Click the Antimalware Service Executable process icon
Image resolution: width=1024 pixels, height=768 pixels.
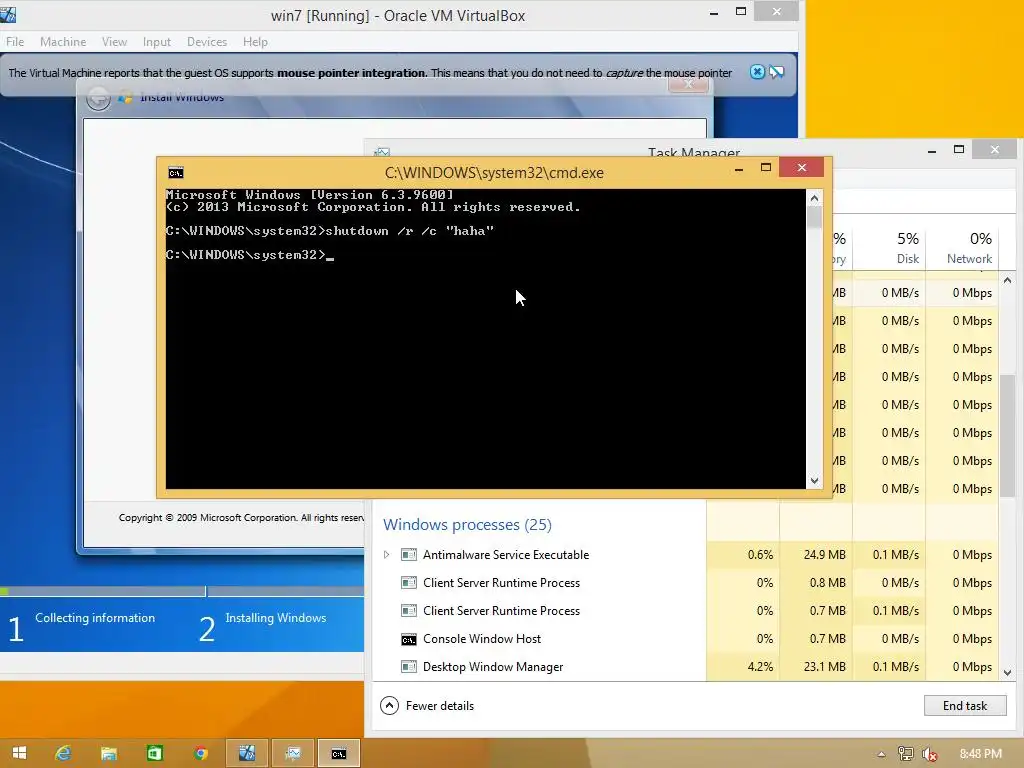pos(409,554)
